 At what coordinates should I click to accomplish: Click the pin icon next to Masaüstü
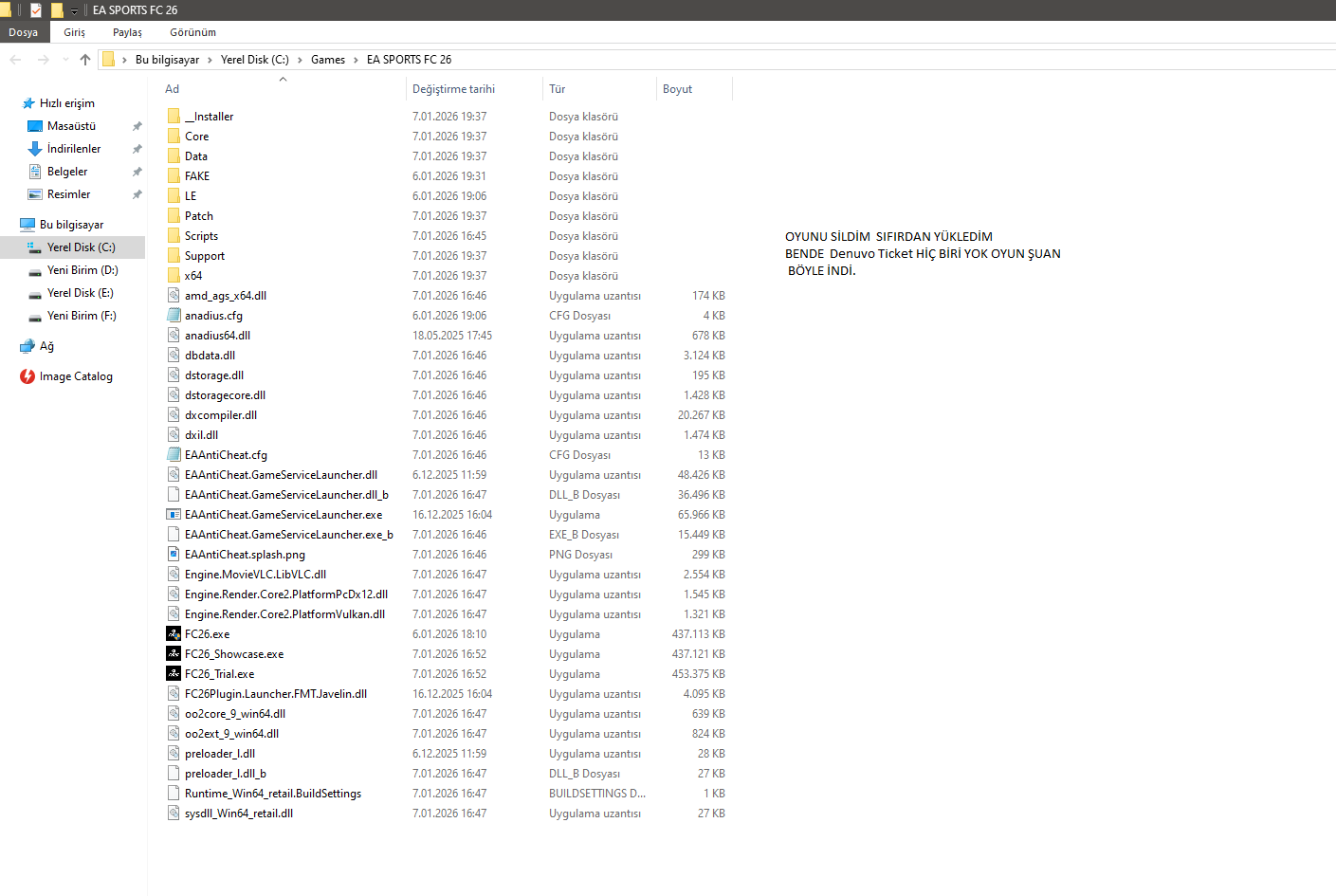pos(137,126)
